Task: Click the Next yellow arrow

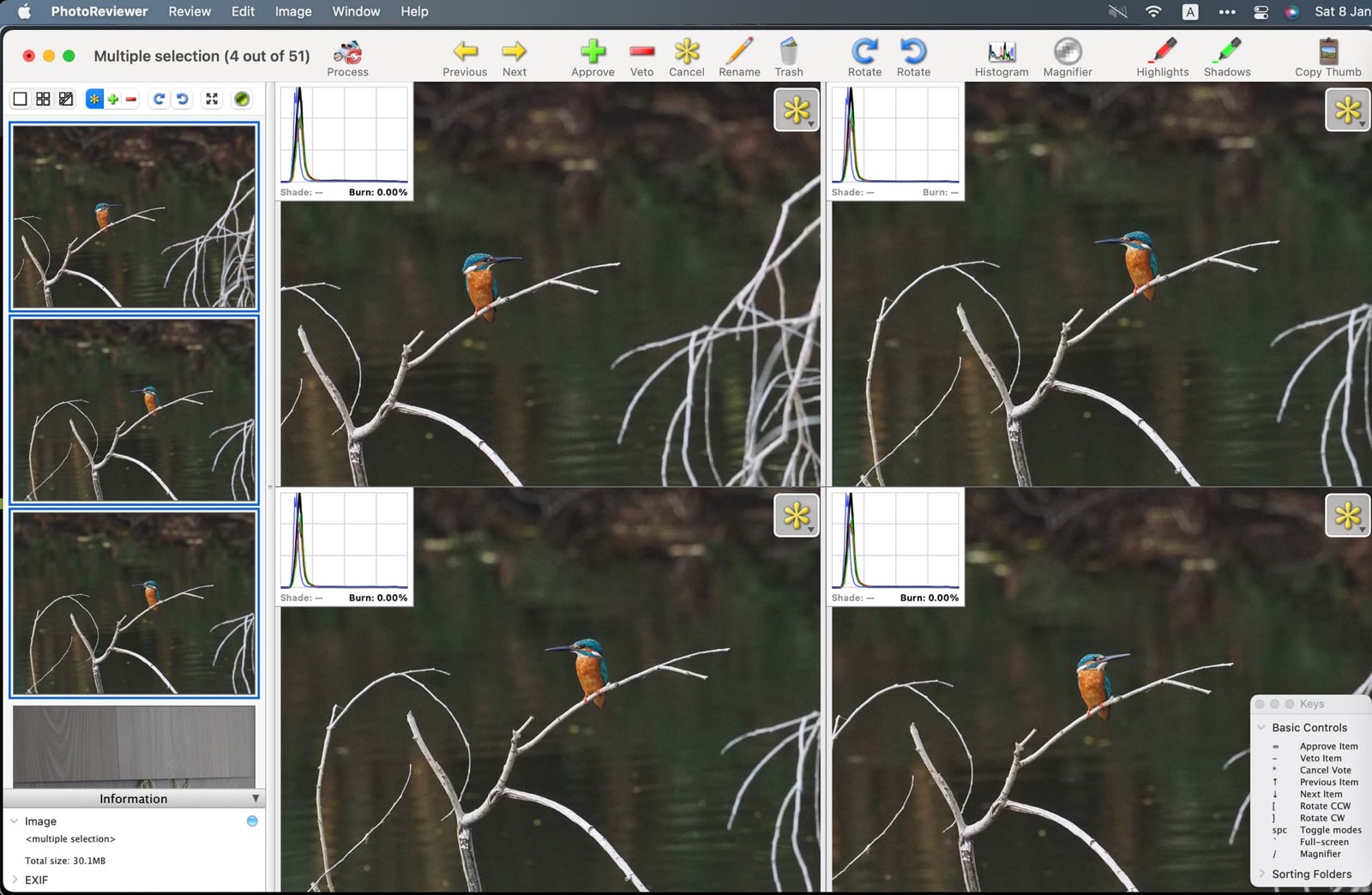Action: coord(514,53)
